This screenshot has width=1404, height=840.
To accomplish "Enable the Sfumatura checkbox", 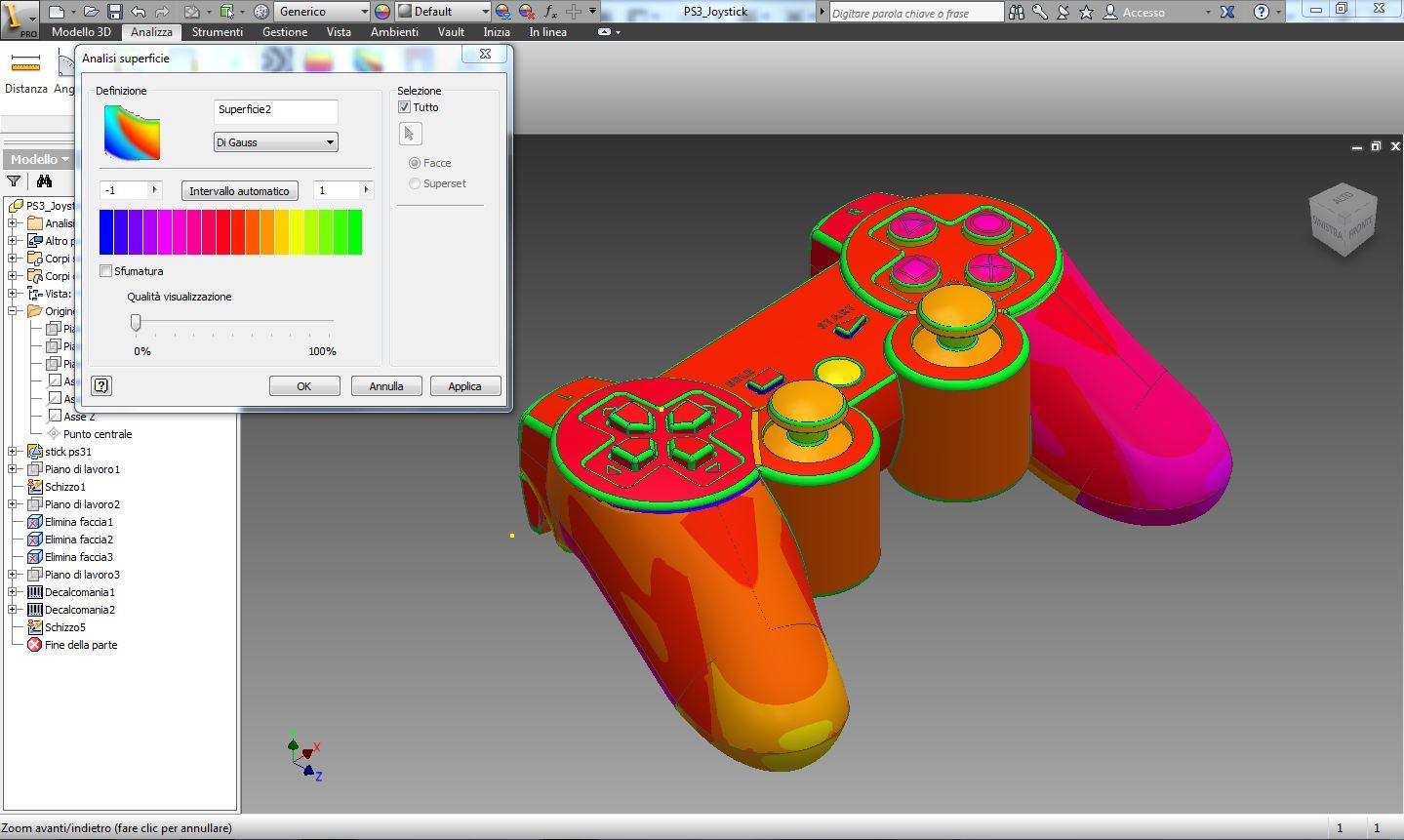I will click(105, 271).
